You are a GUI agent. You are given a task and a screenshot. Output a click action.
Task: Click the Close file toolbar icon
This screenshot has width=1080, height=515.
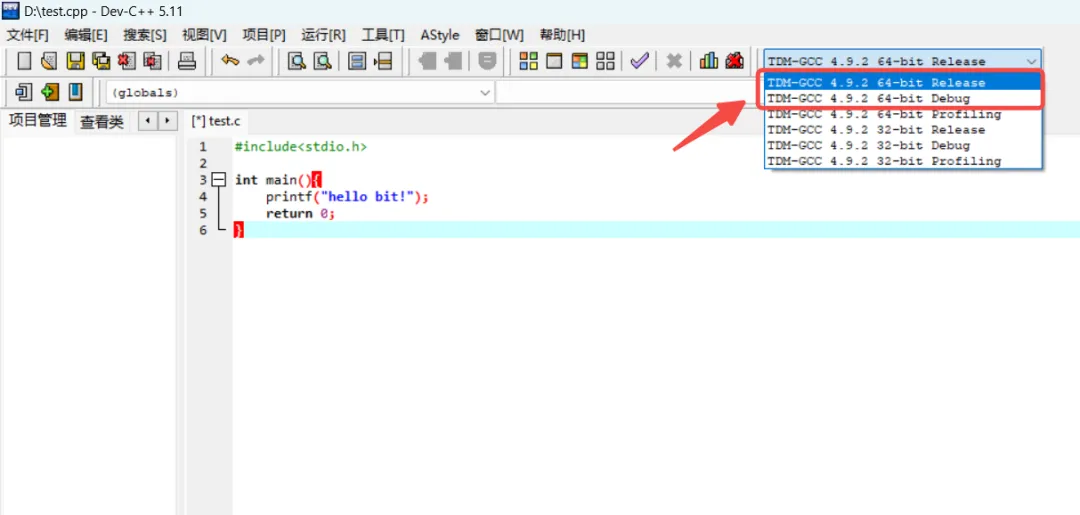tap(127, 61)
